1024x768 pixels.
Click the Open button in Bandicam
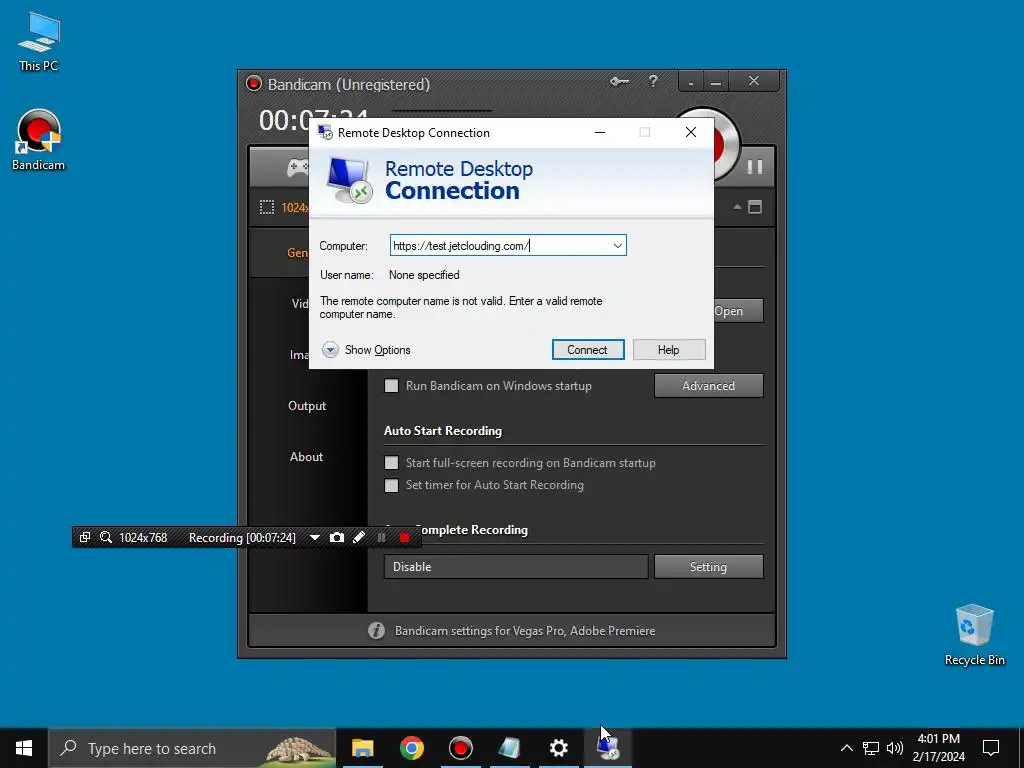point(738,311)
